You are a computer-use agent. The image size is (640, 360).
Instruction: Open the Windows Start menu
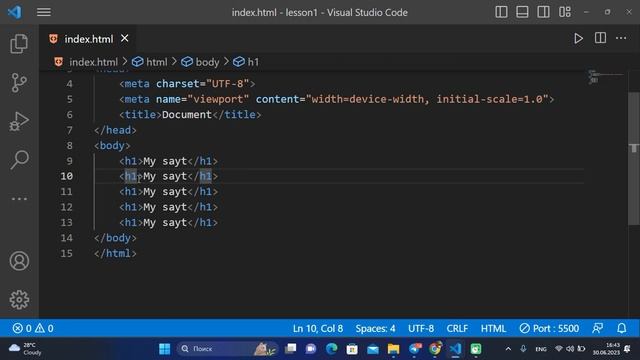pyautogui.click(x=165, y=349)
